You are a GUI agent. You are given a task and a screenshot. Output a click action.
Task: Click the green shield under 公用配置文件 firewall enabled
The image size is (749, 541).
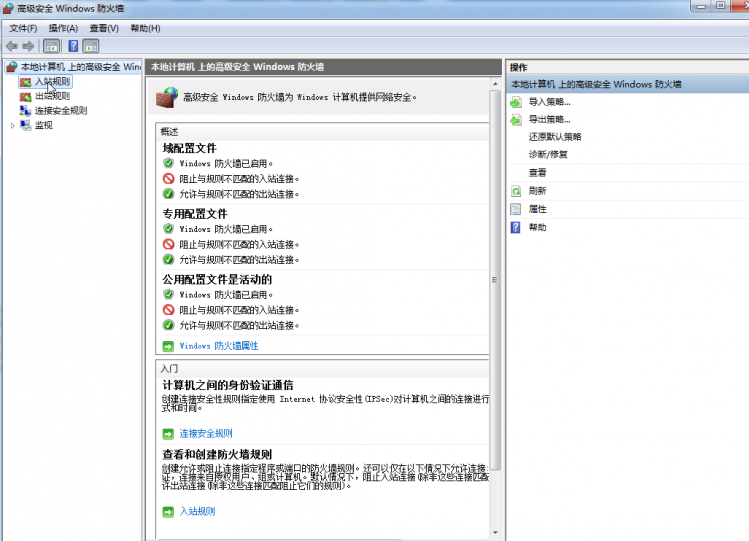tap(168, 295)
